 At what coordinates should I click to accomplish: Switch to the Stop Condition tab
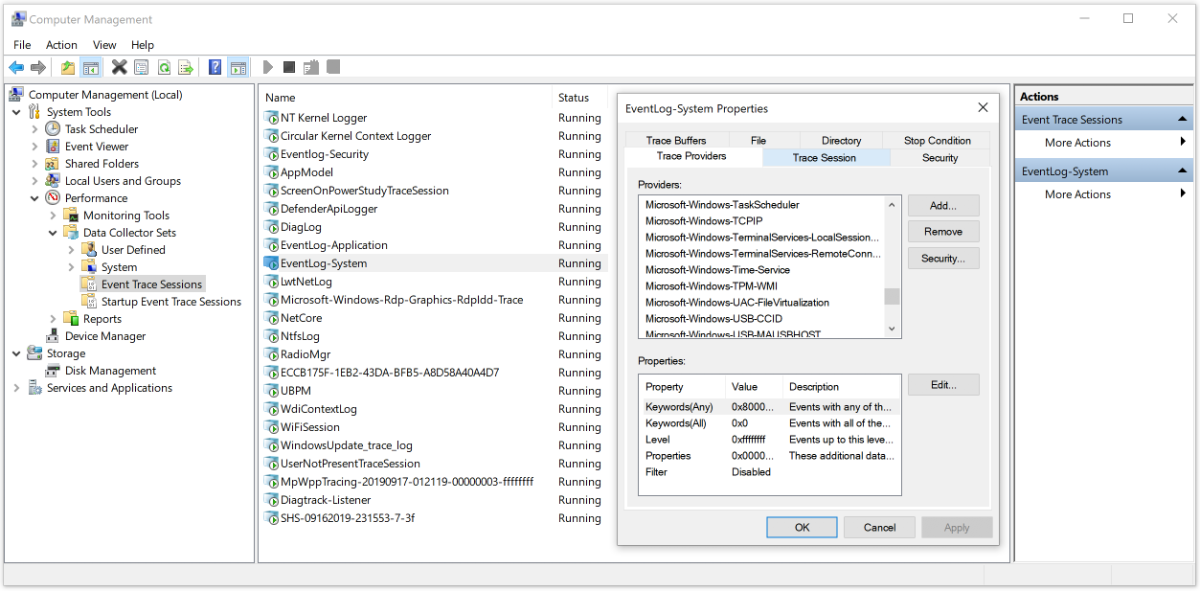[x=937, y=141]
